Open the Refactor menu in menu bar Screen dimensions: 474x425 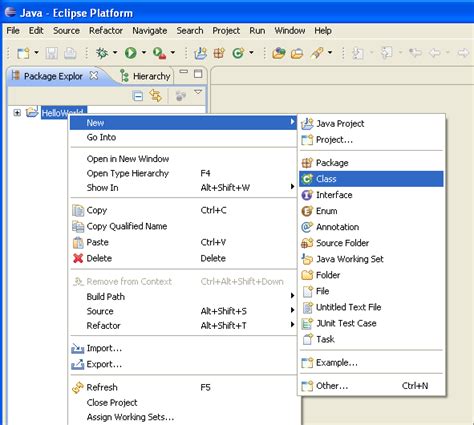(x=106, y=31)
